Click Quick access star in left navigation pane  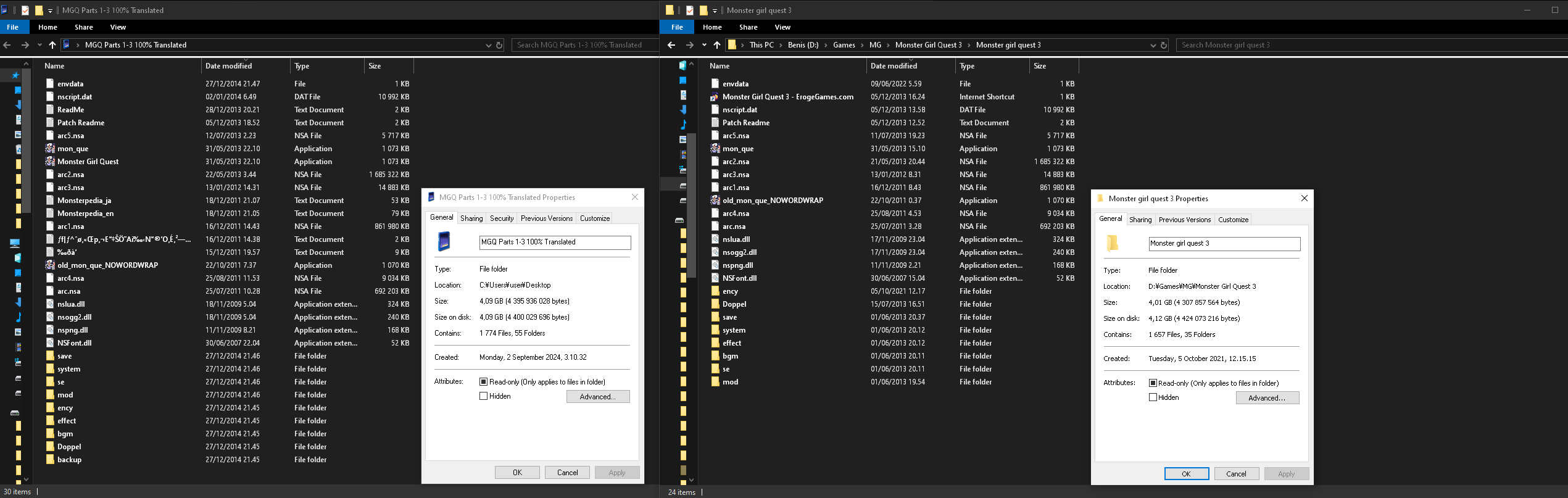[15, 75]
